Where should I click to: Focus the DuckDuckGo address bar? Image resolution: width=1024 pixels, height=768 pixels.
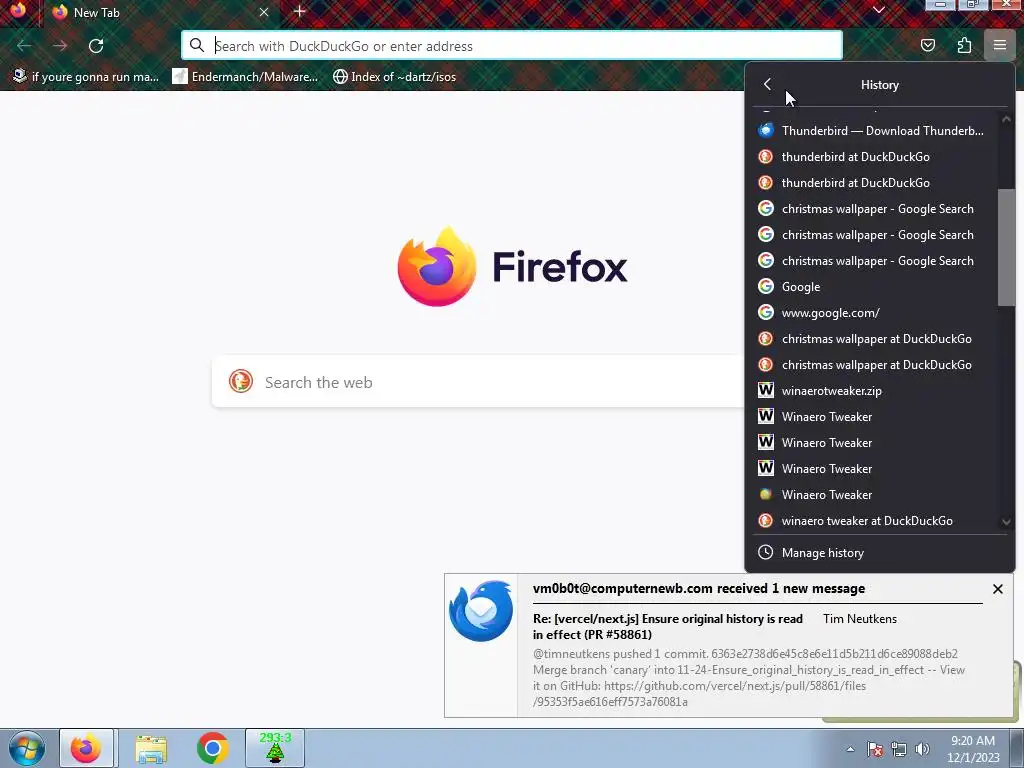coord(512,46)
